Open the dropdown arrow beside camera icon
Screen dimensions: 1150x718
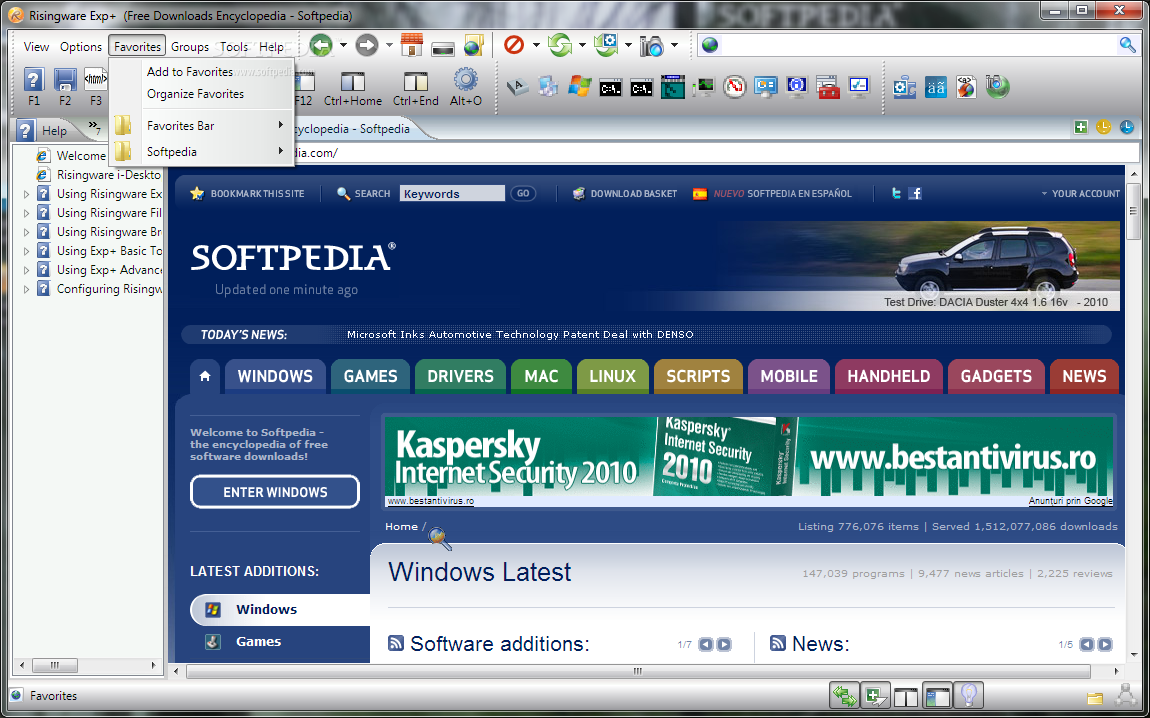[674, 45]
